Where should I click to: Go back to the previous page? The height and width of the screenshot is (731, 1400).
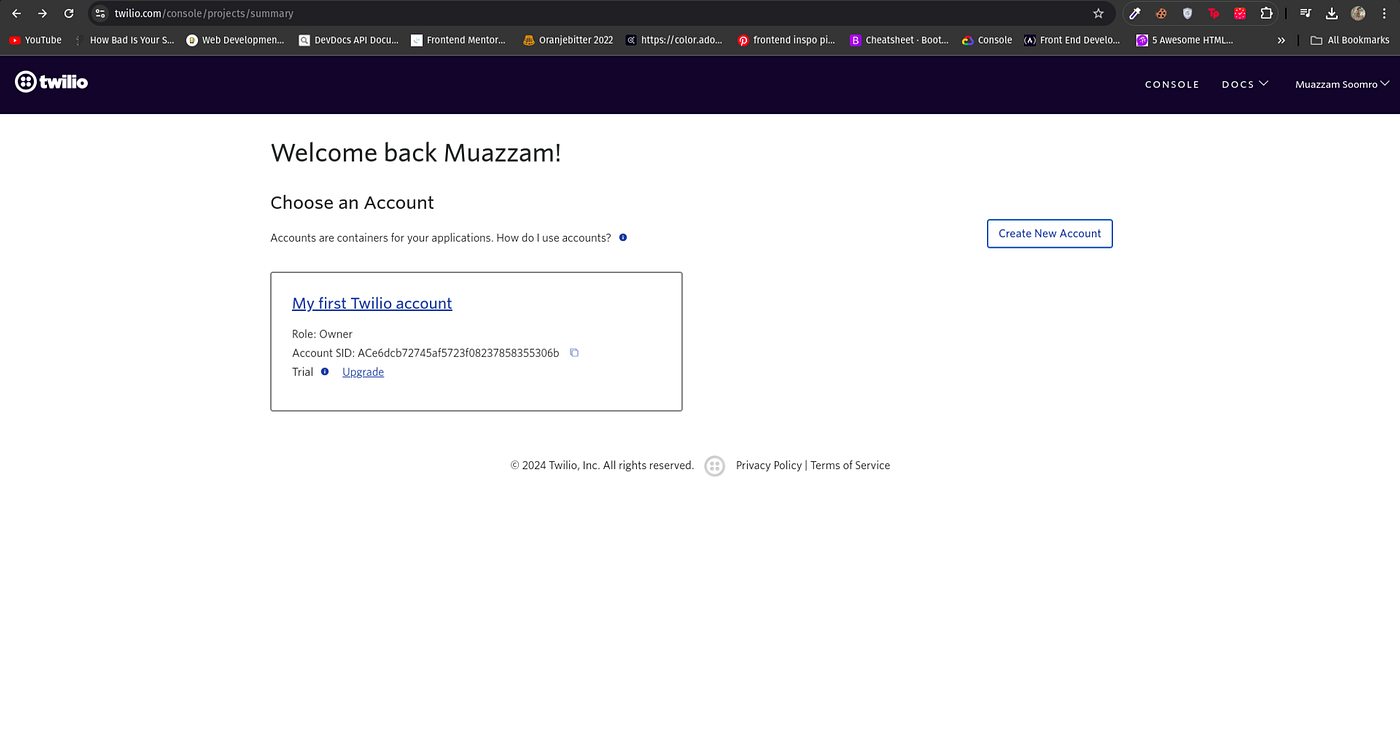[16, 13]
